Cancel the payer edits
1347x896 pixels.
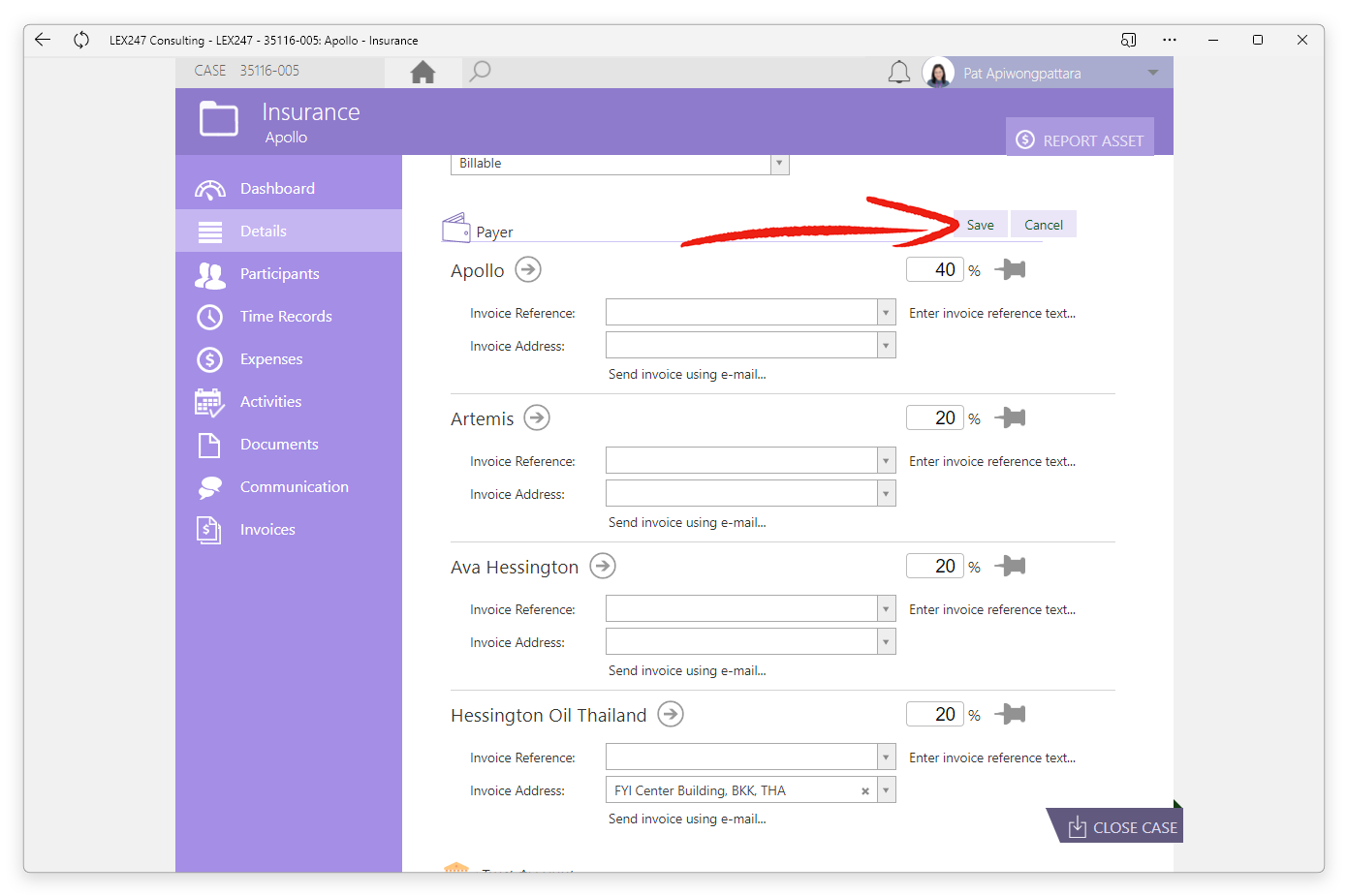coord(1044,225)
